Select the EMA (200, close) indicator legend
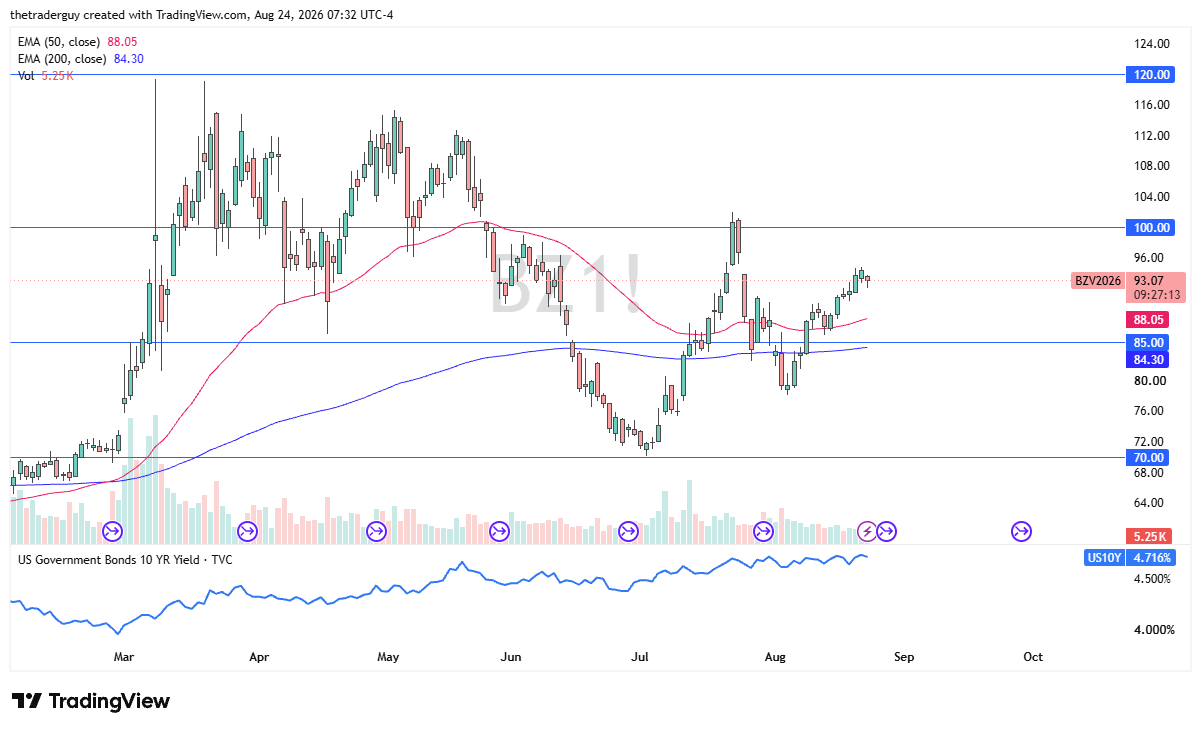 coord(81,59)
